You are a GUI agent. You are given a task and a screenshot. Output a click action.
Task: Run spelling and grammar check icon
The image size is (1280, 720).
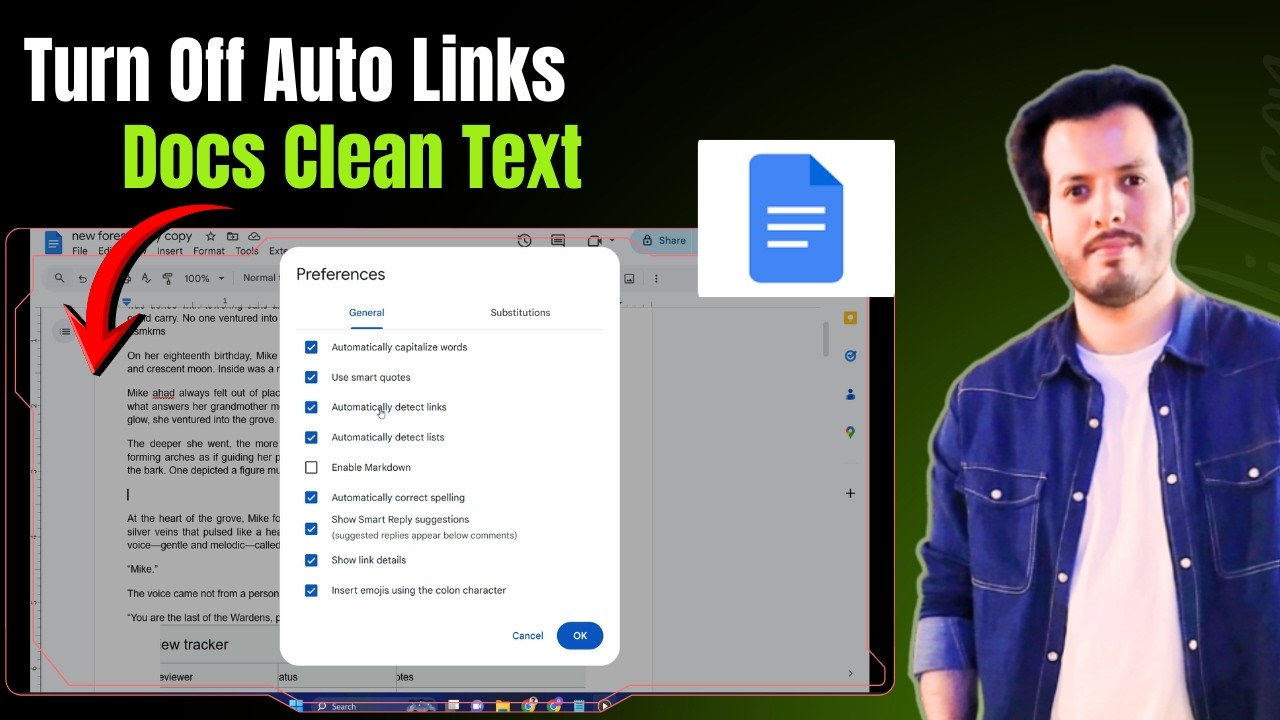(146, 278)
